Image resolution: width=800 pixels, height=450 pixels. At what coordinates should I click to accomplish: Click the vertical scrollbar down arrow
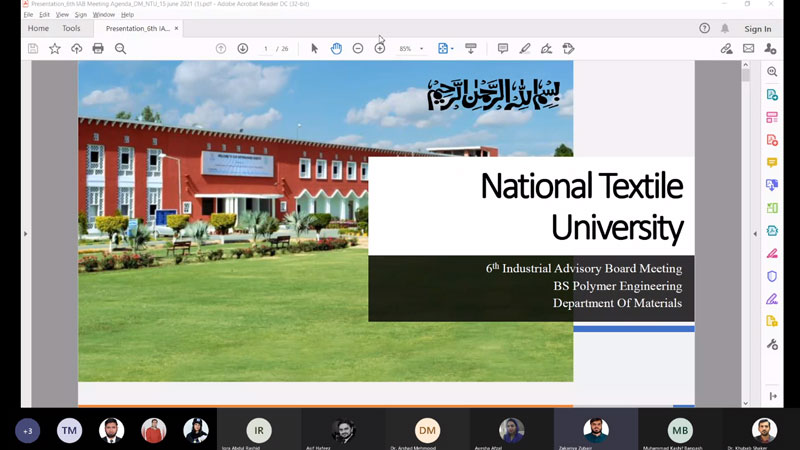[746, 402]
